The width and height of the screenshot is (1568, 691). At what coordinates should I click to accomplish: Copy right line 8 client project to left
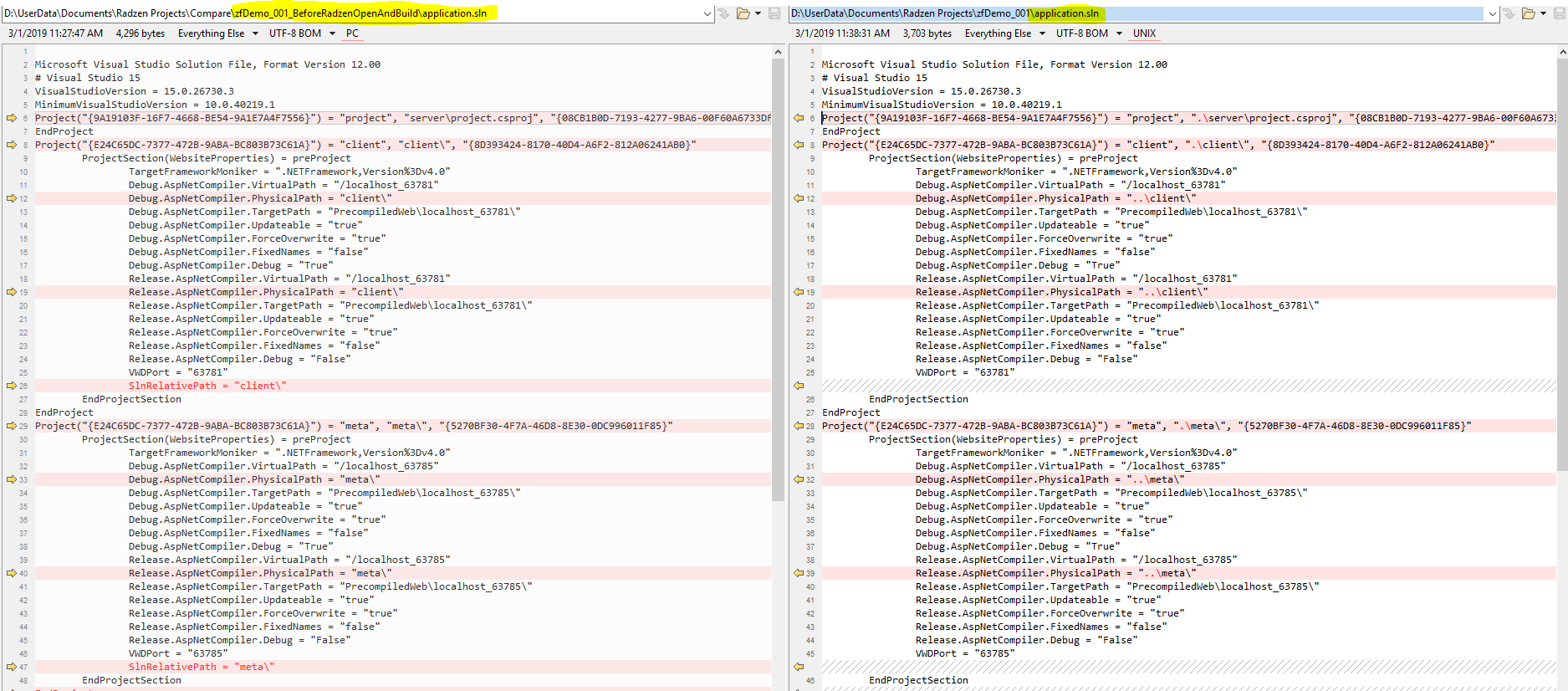click(799, 145)
